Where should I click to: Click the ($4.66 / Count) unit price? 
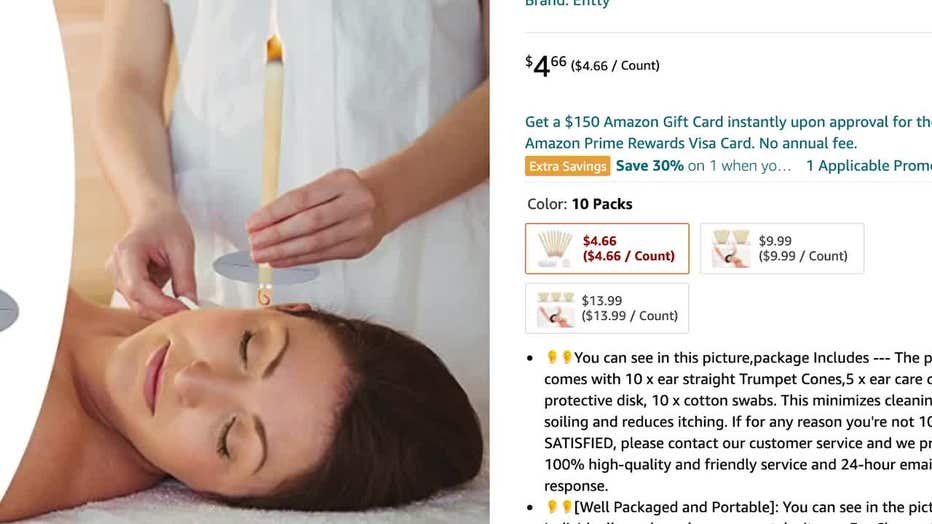pos(615,65)
